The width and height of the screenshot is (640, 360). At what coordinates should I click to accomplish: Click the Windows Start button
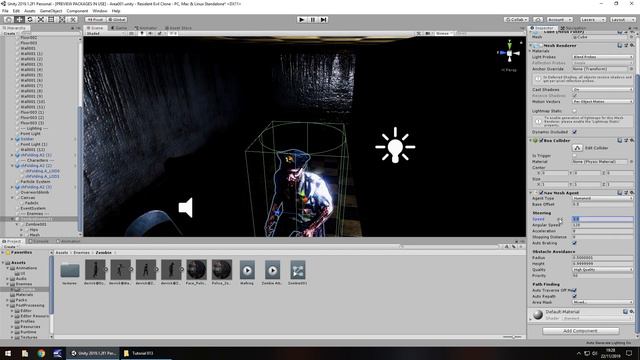pyautogui.click(x=8, y=353)
